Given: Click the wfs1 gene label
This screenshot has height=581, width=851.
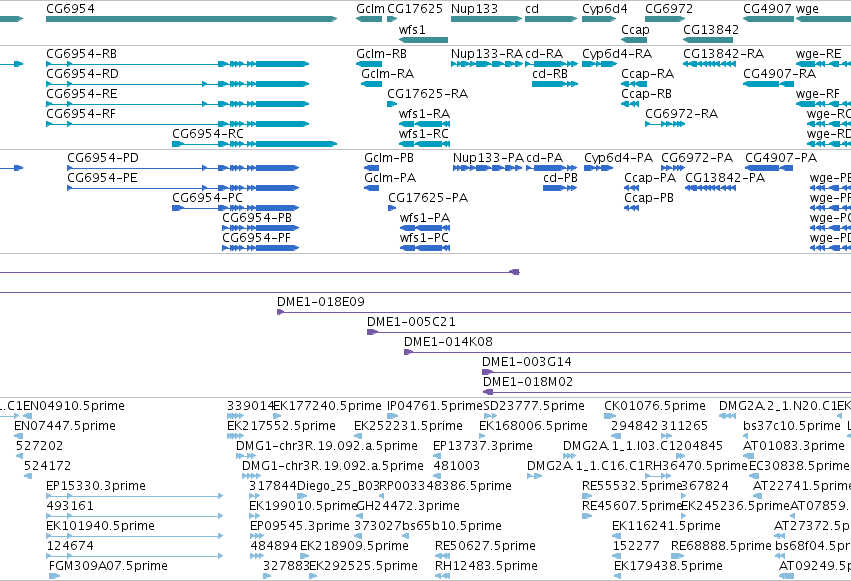Looking at the screenshot, I should tap(412, 29).
